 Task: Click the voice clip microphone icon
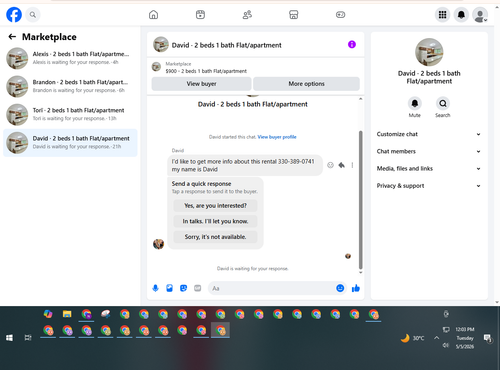[x=155, y=288]
